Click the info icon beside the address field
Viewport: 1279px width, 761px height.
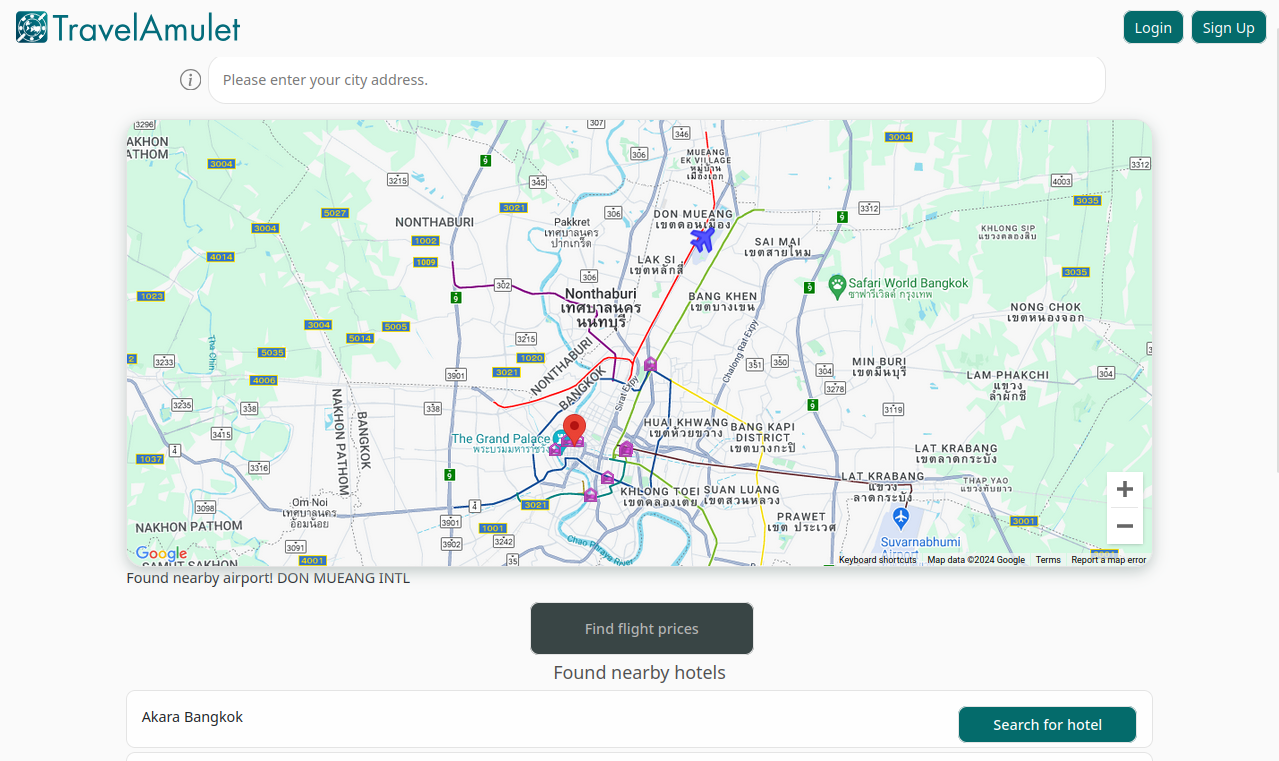tap(190, 79)
